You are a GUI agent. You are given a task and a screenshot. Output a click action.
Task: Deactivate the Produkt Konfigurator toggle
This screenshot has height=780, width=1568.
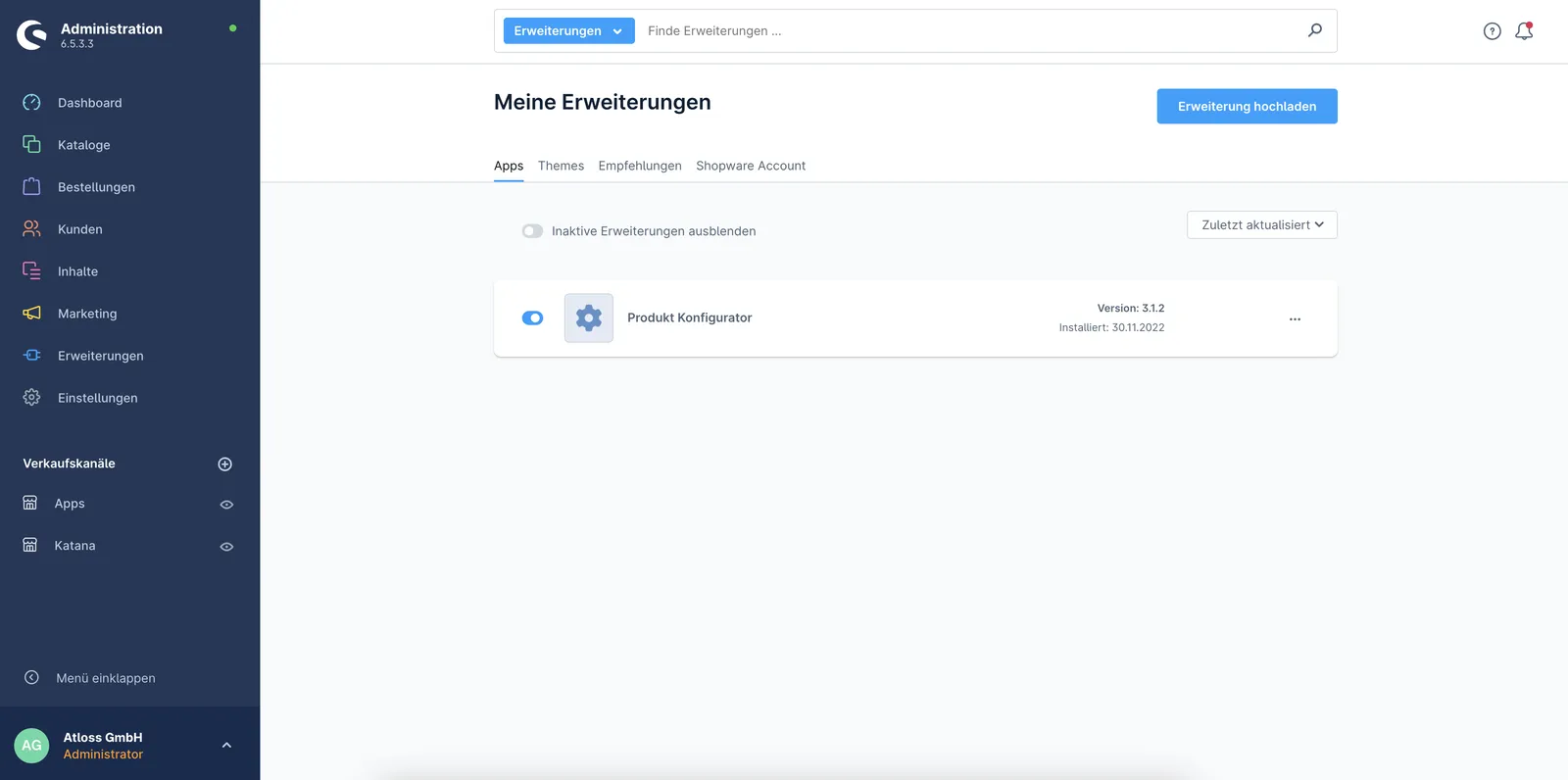pyautogui.click(x=532, y=318)
